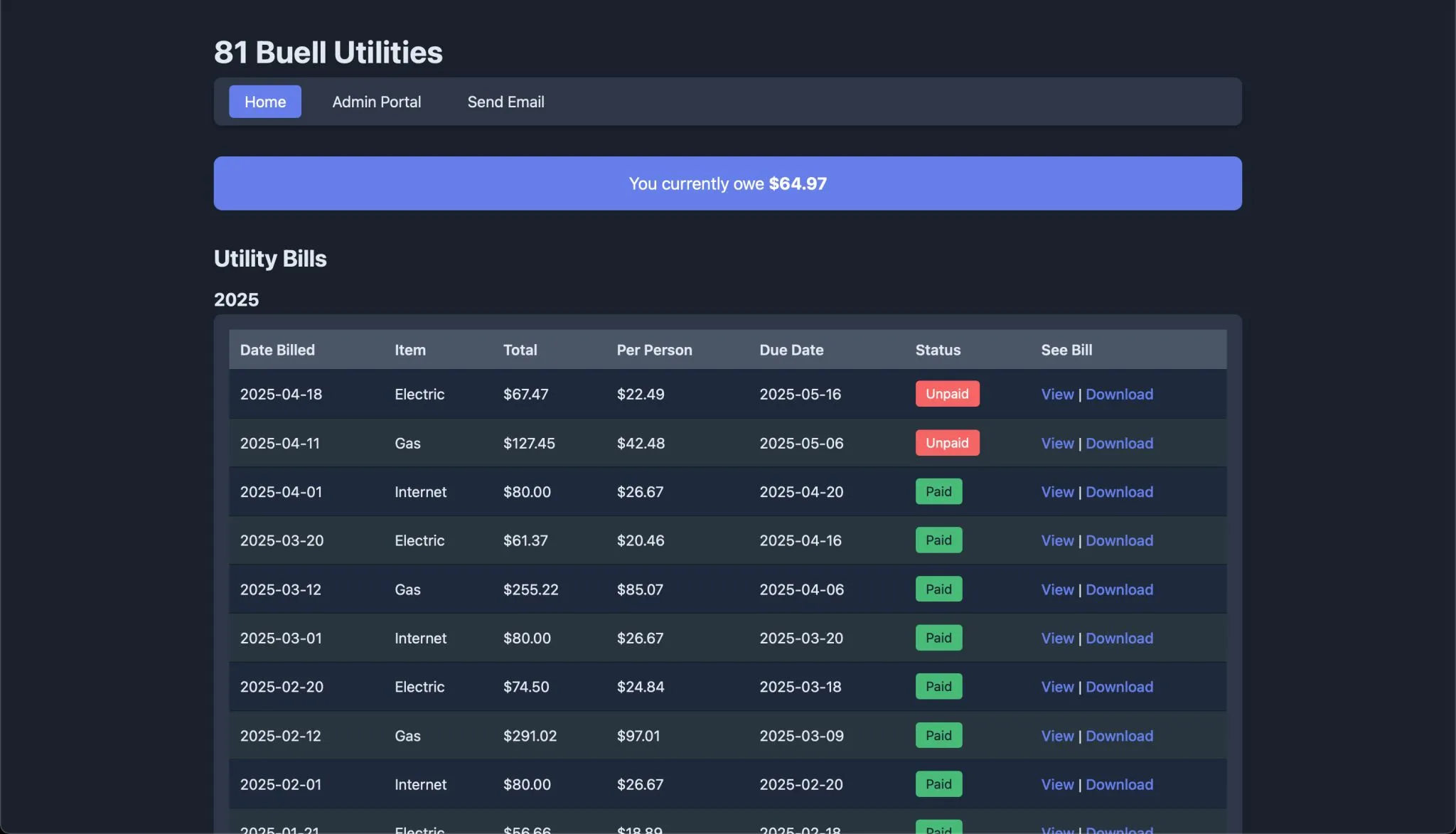
Task: Select the 2025-03-09 due date cell
Action: pyautogui.click(x=801, y=736)
